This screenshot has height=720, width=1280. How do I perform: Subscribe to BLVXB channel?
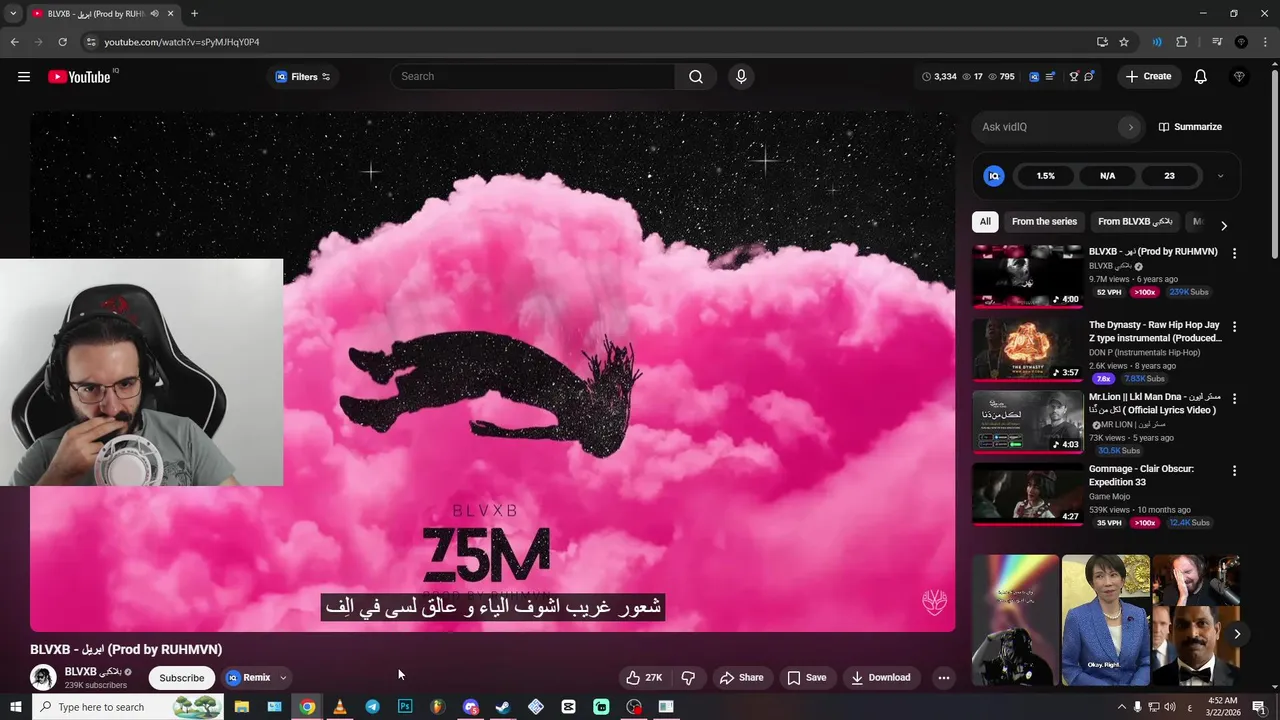point(182,678)
